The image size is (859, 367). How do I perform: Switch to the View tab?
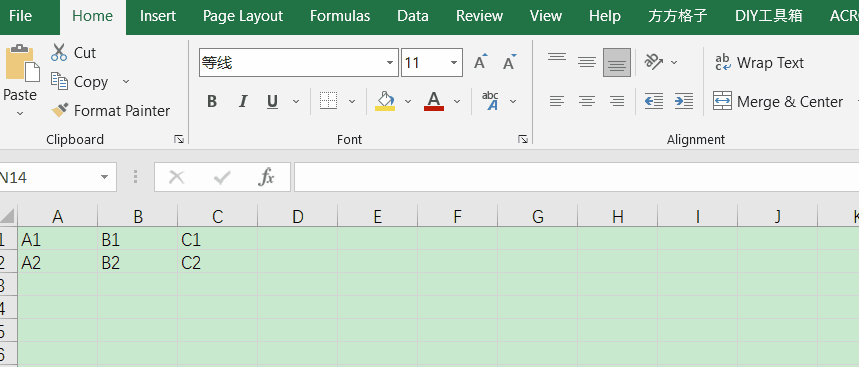tap(546, 16)
